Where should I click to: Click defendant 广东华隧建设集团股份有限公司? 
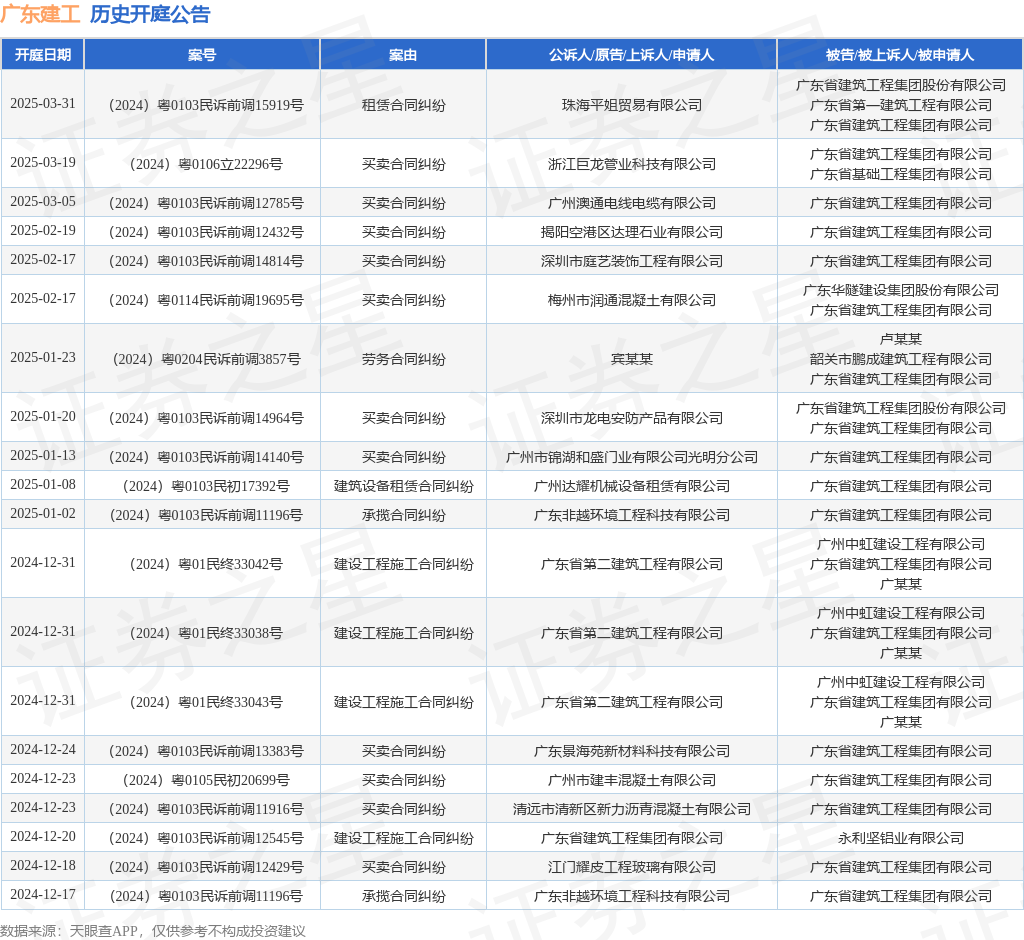click(901, 290)
